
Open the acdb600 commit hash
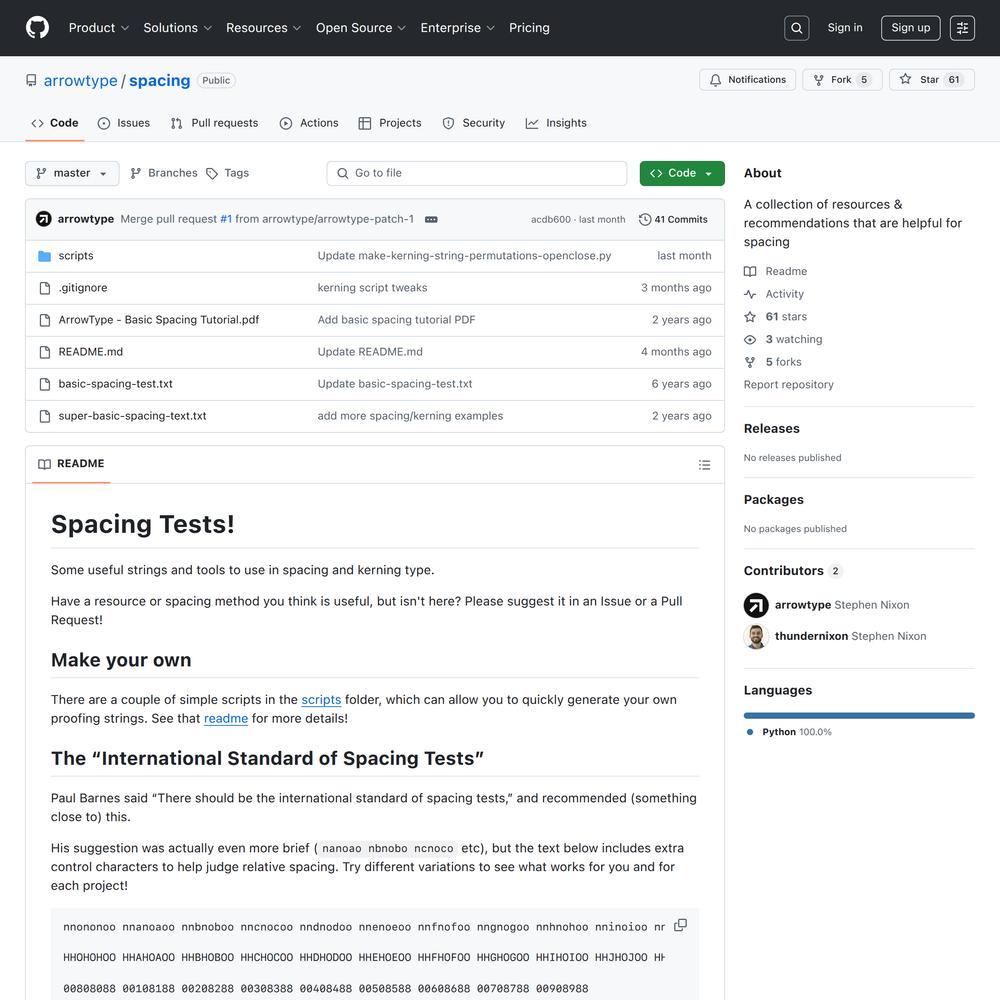click(x=551, y=219)
